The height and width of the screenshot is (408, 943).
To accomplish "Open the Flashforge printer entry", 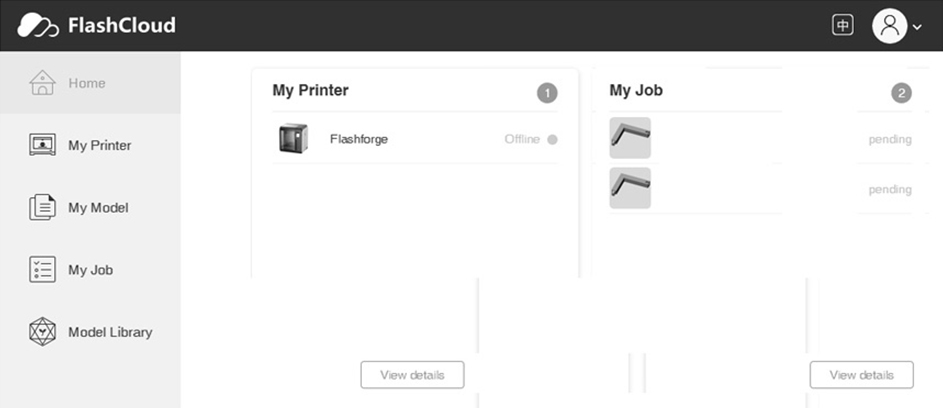I will 415,138.
